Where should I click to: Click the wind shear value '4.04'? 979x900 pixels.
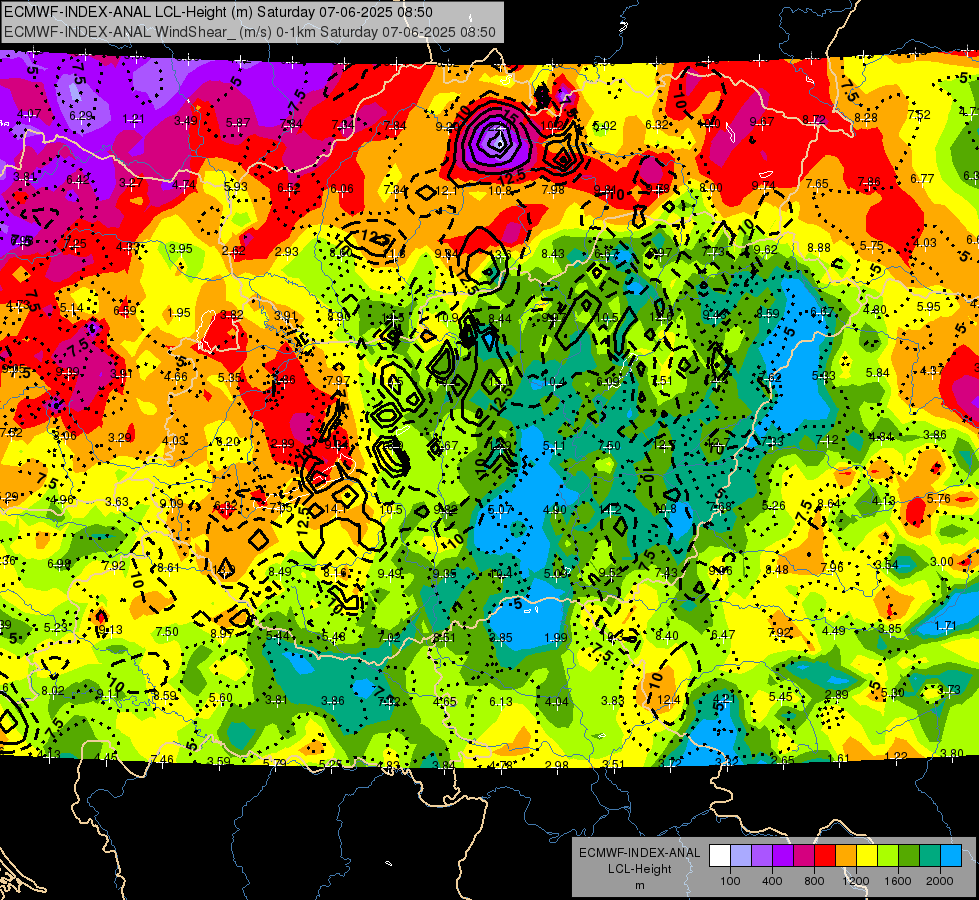tap(556, 701)
